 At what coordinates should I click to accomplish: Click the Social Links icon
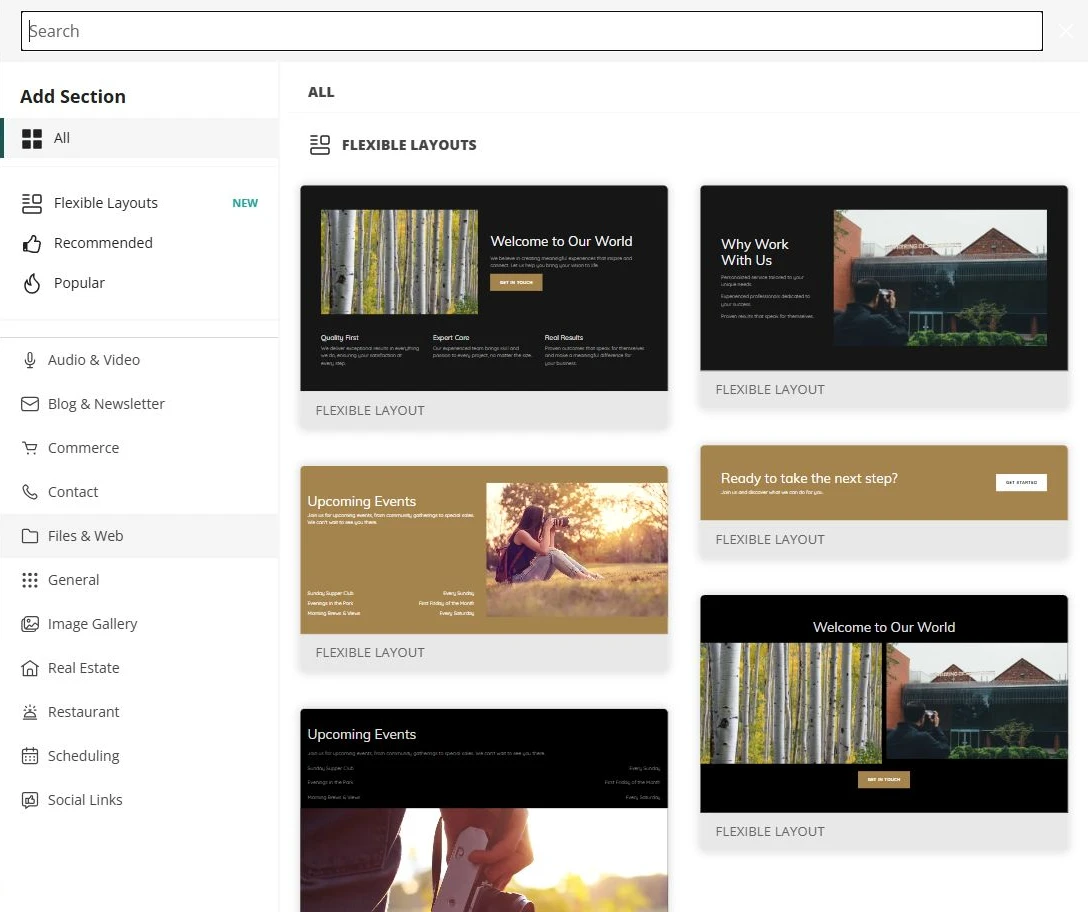click(x=30, y=800)
